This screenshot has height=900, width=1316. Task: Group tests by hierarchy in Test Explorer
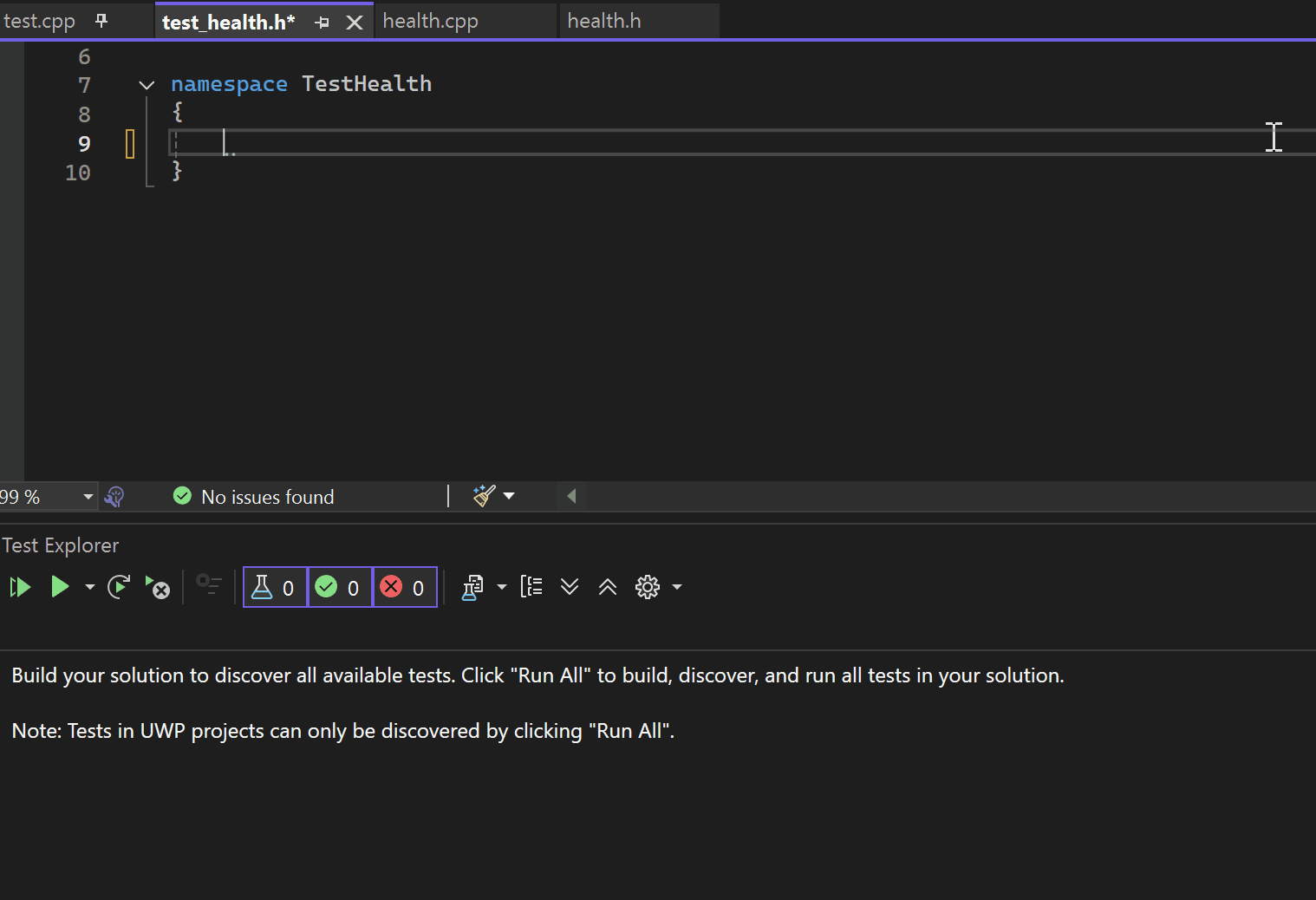[531, 587]
